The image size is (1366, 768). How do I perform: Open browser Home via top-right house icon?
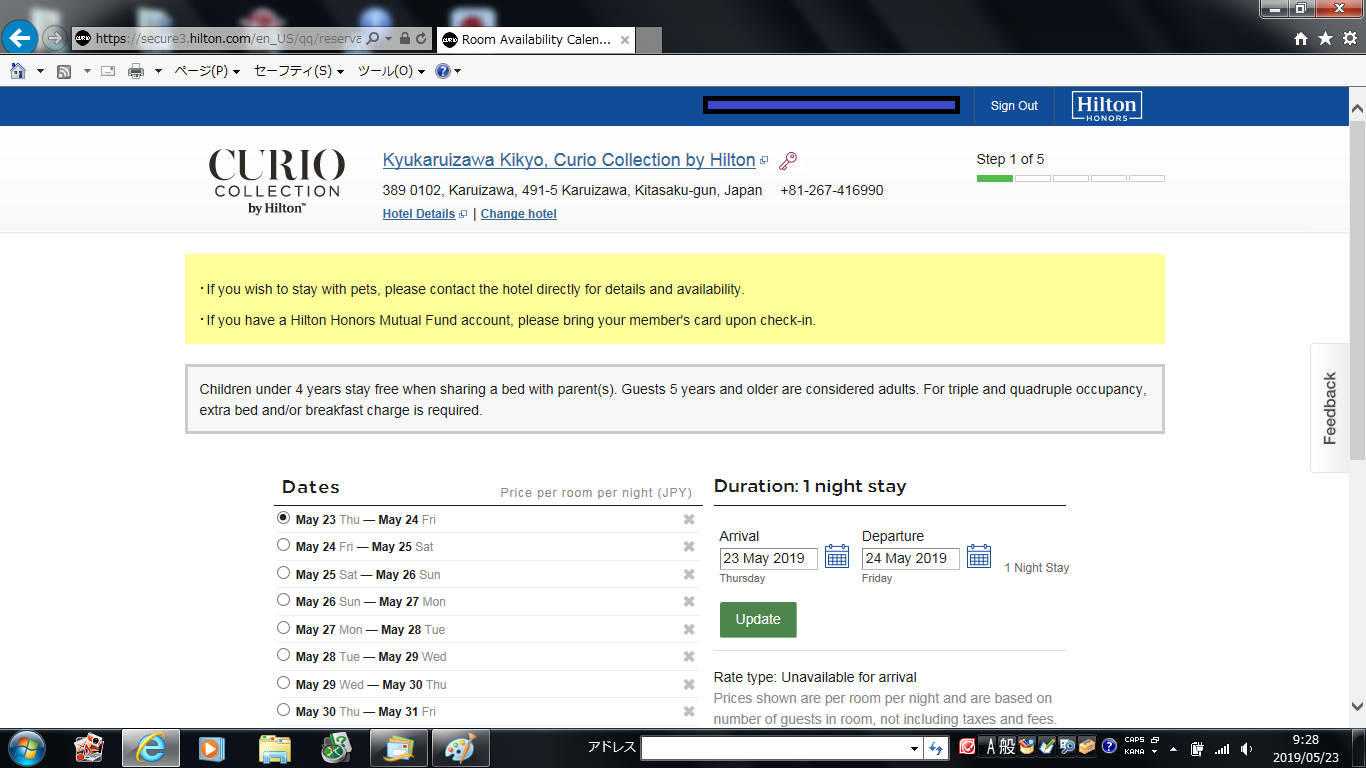coord(1301,39)
